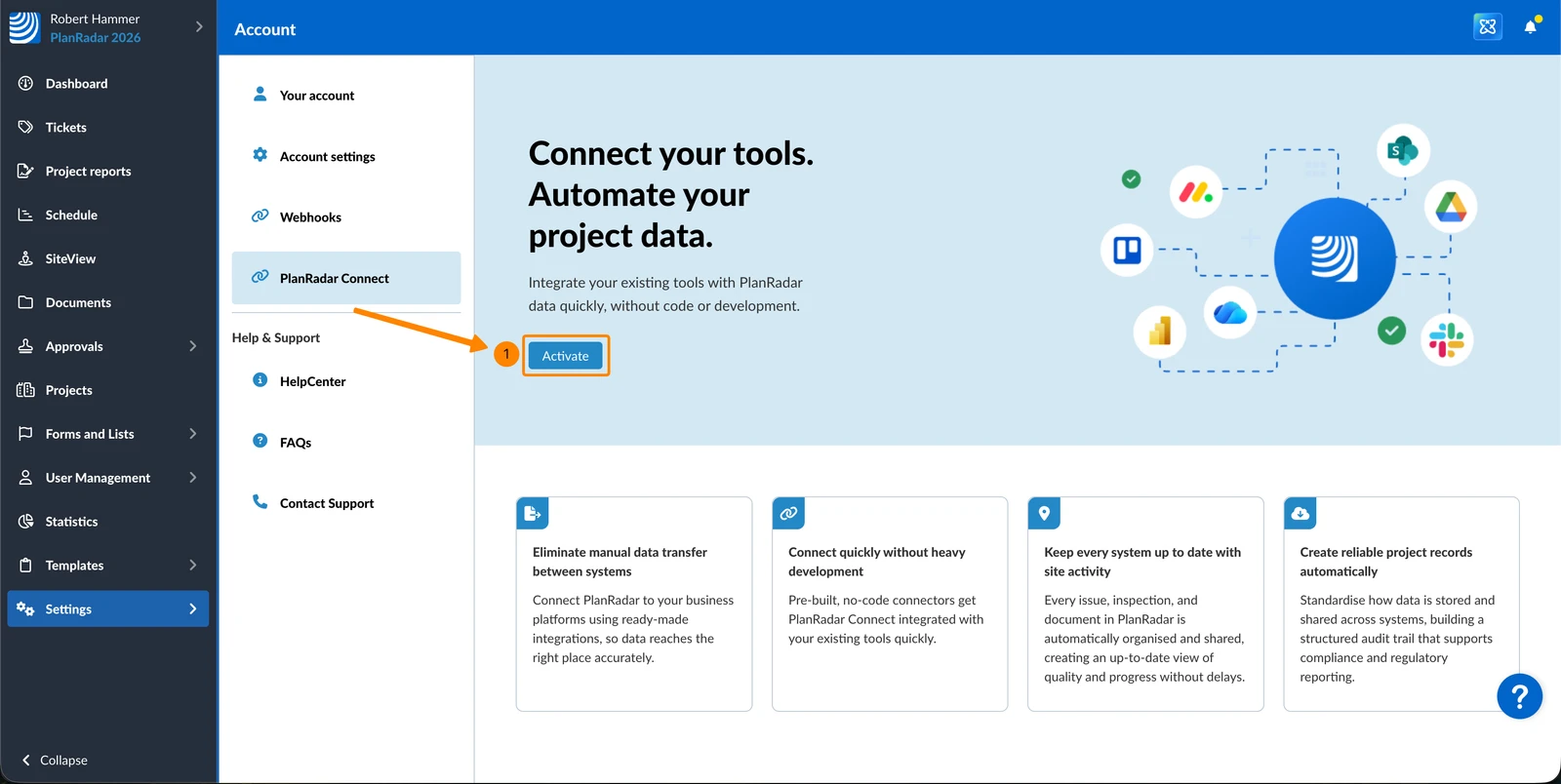Click the Keep every system up to date card
1561x784 pixels.
click(x=1145, y=605)
